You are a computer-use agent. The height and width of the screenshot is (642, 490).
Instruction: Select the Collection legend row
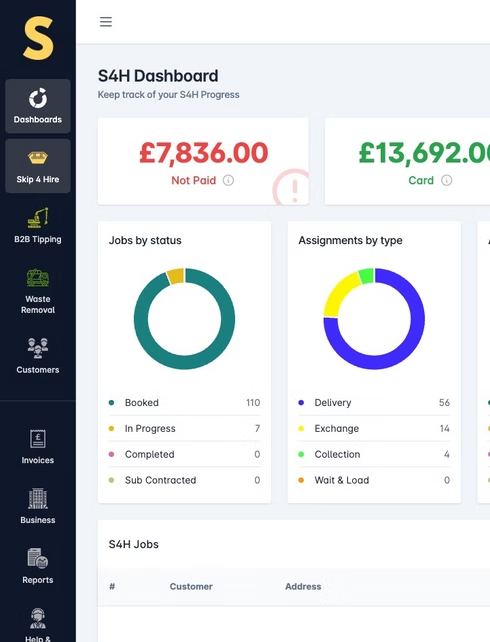point(374,454)
